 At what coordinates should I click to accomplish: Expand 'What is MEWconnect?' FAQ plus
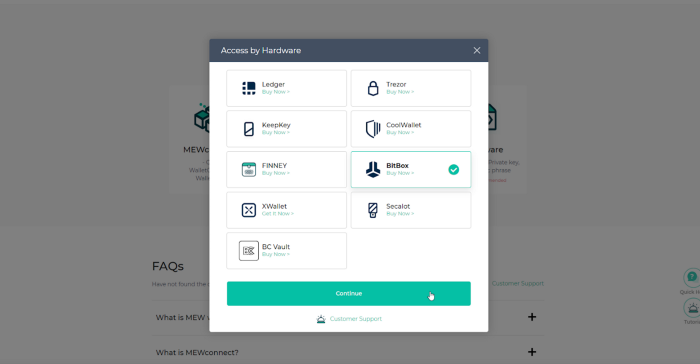point(532,352)
